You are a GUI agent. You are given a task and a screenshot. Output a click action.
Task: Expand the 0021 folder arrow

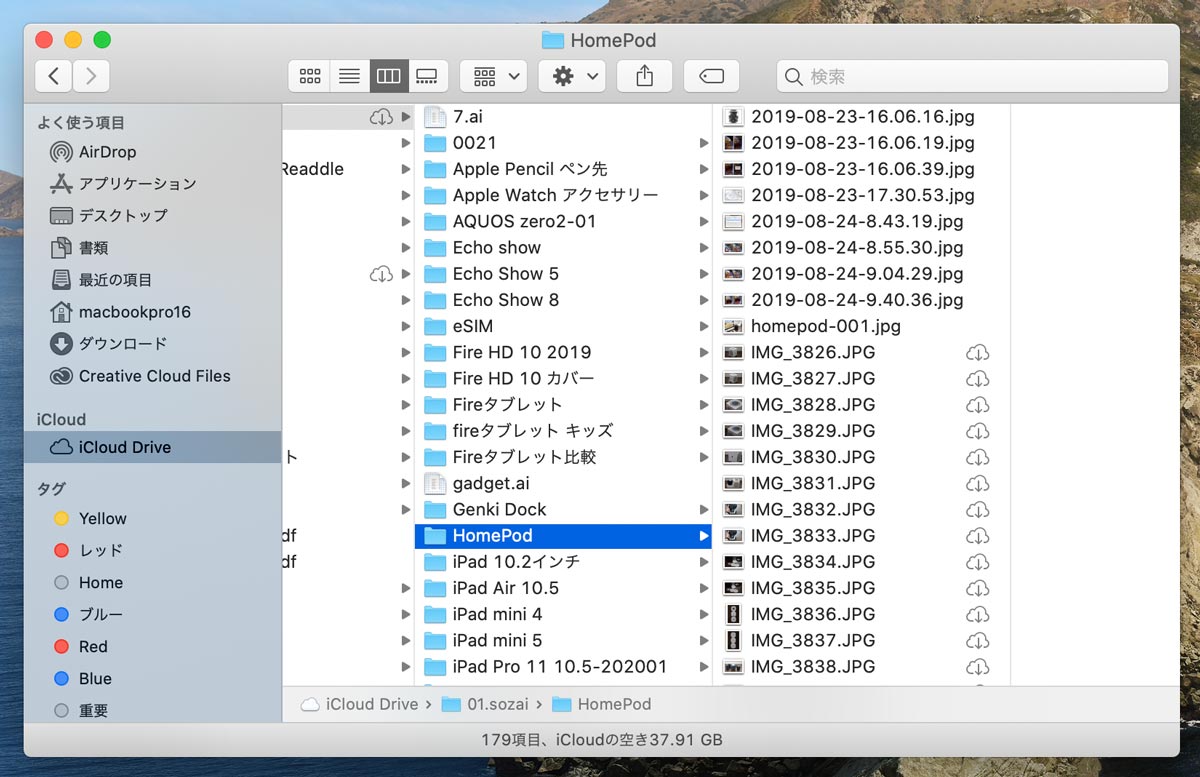704,143
